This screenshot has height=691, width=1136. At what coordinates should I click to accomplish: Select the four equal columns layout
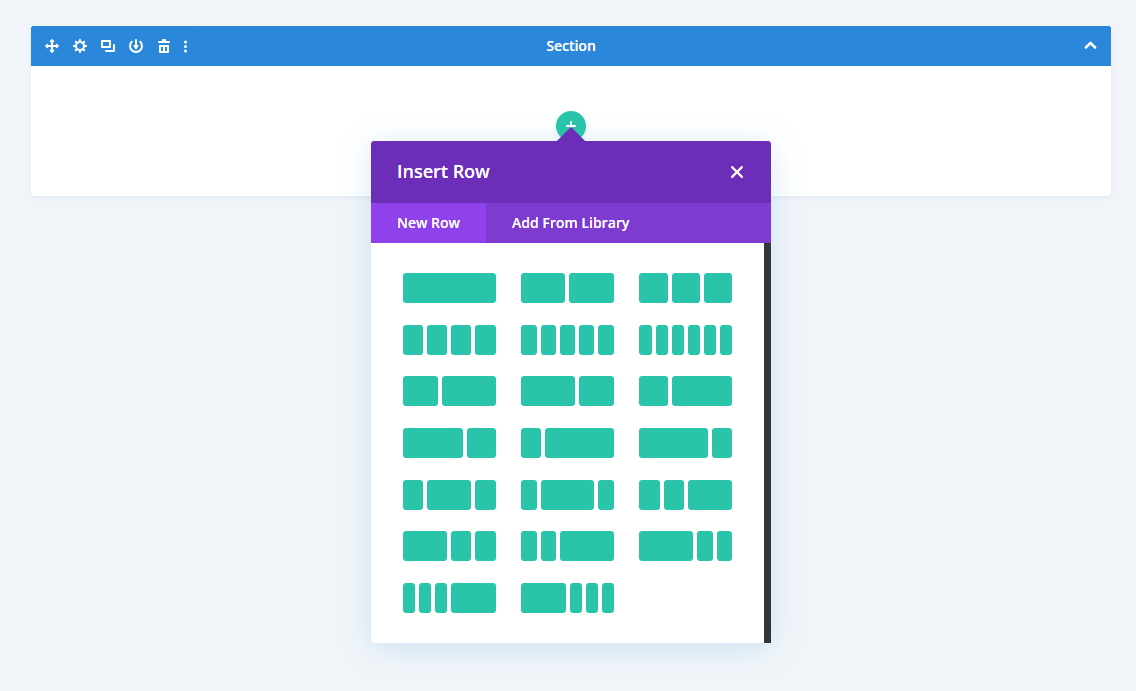tap(449, 340)
